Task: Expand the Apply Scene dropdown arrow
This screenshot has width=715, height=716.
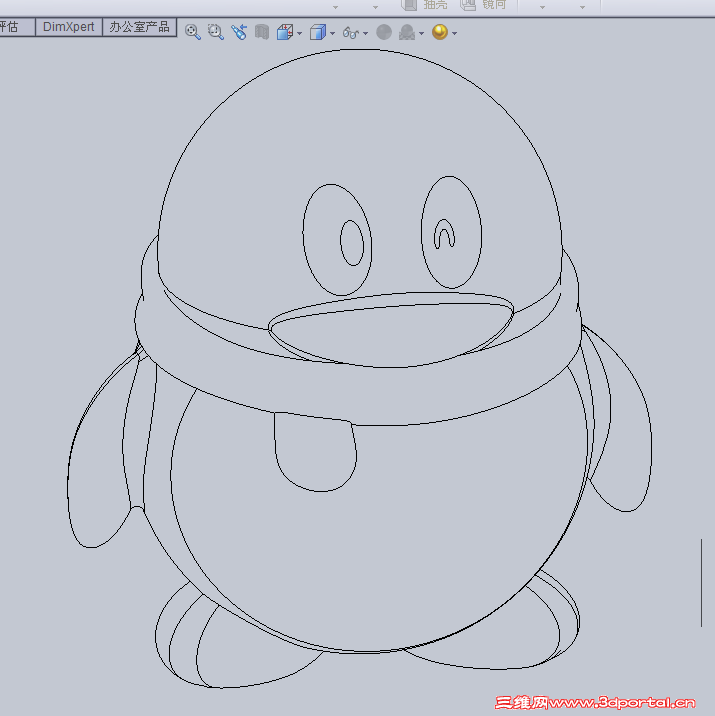Action: [x=421, y=33]
